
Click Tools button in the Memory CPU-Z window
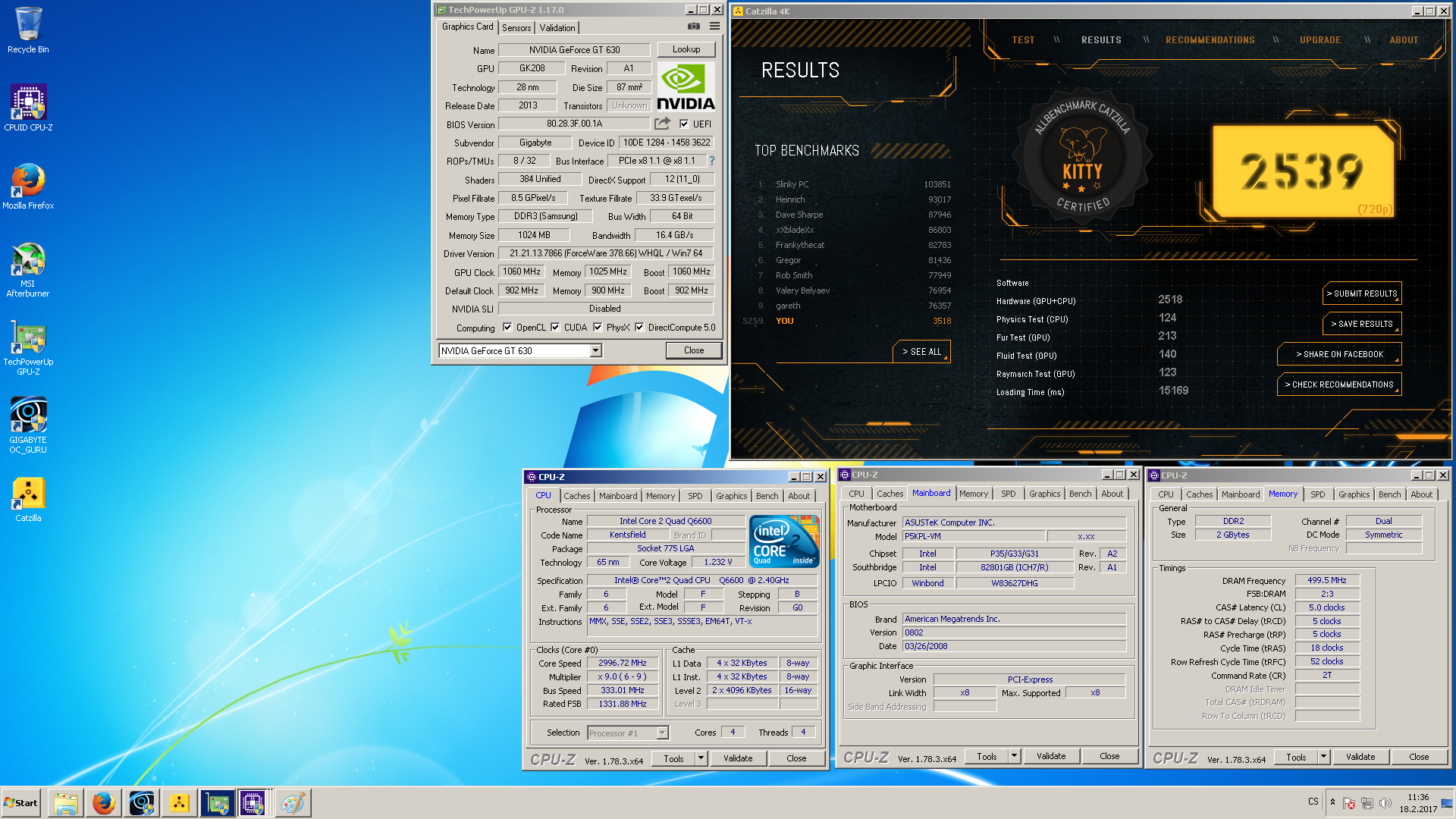(x=1296, y=757)
